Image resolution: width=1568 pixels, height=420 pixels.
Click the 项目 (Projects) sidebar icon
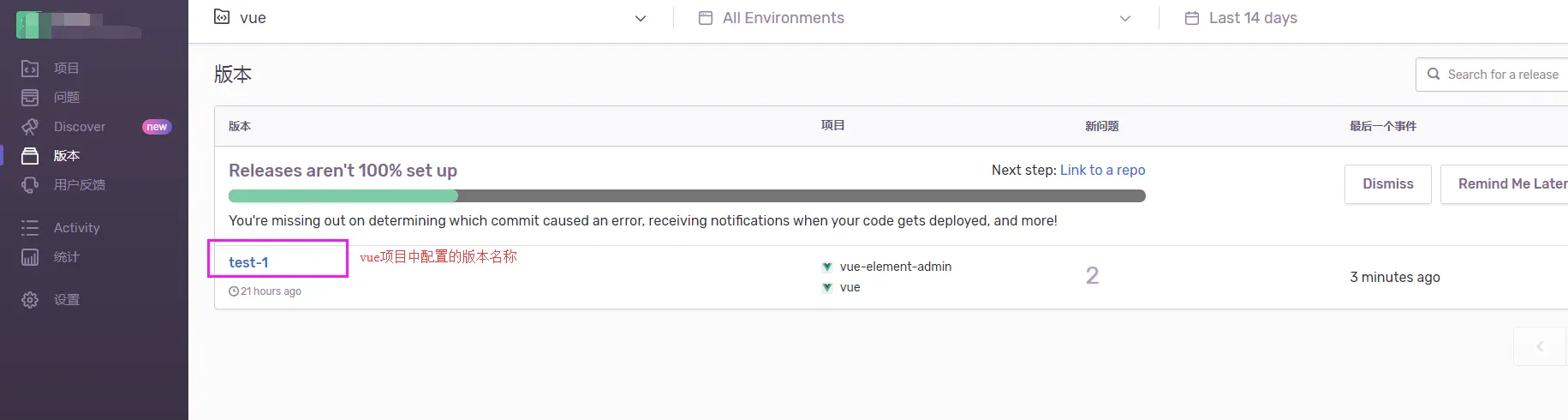coord(30,69)
